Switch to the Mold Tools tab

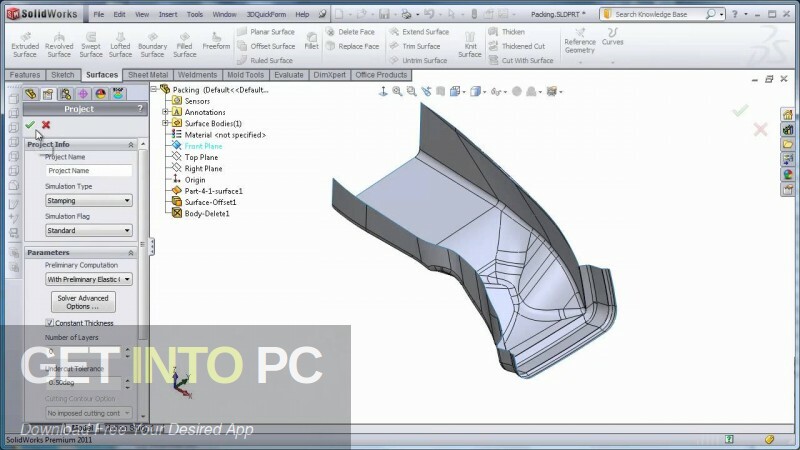point(245,75)
